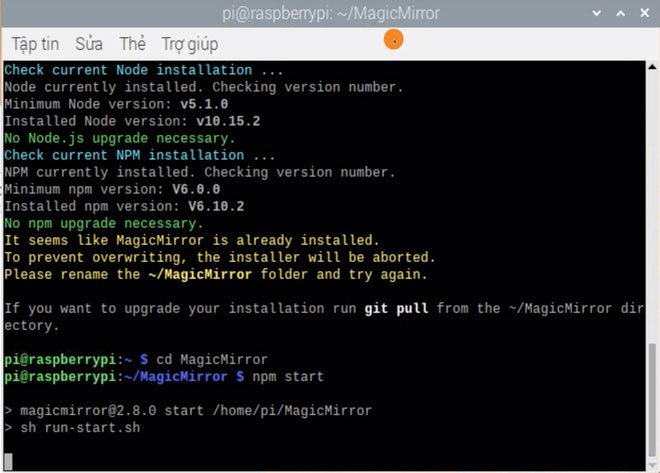Click the text "Installed Node version: v10.15.2"
Screen dimensions: 660x473
tap(132, 121)
